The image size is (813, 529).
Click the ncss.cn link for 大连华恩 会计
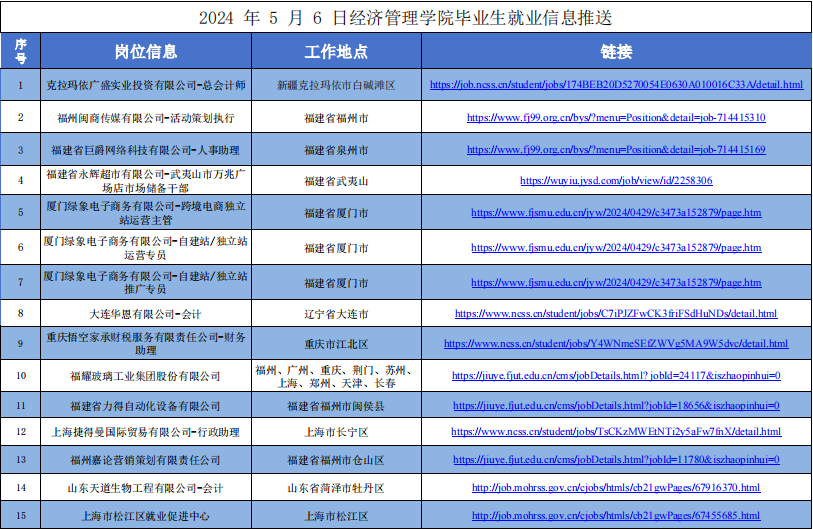tap(616, 313)
